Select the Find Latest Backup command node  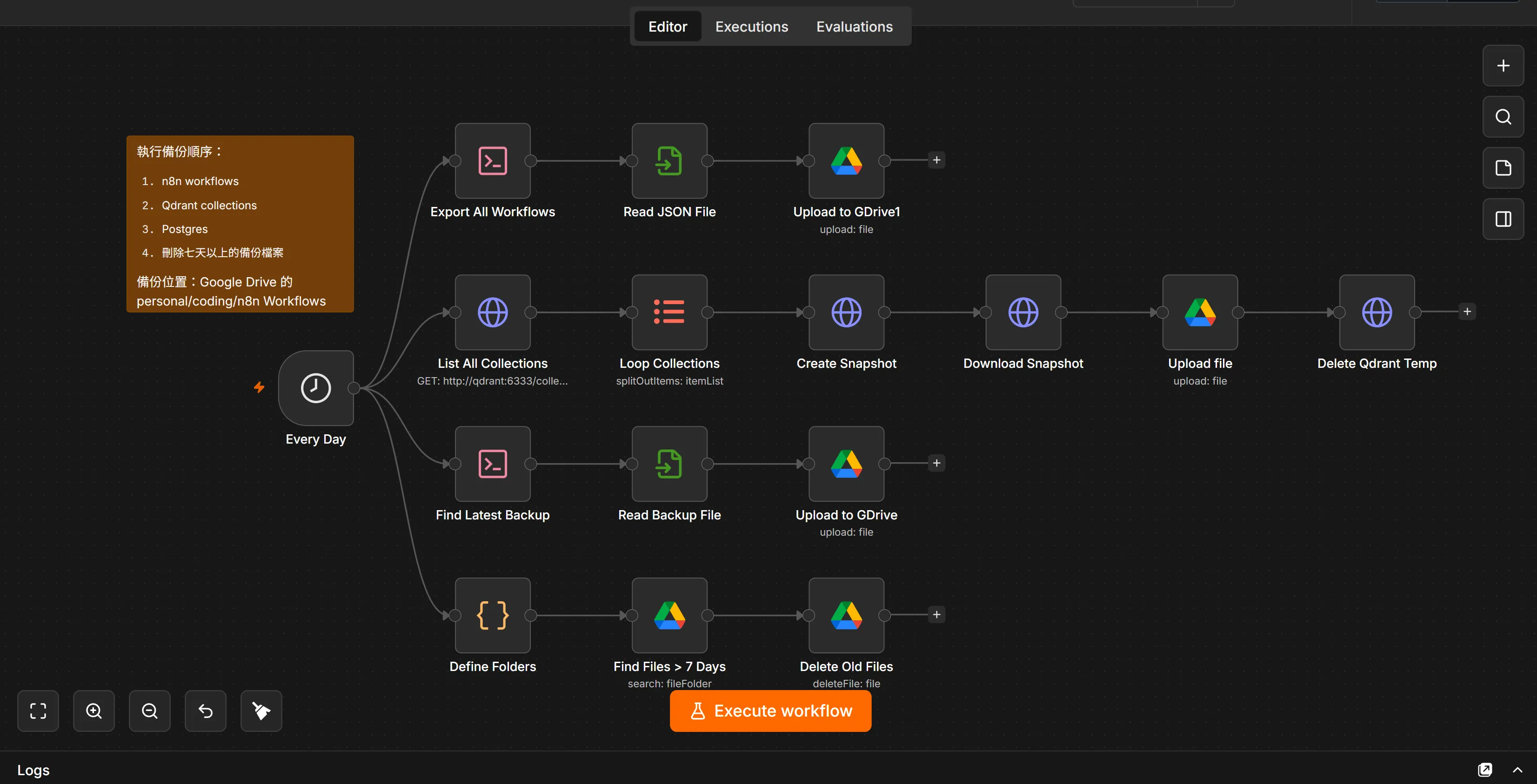pos(492,464)
